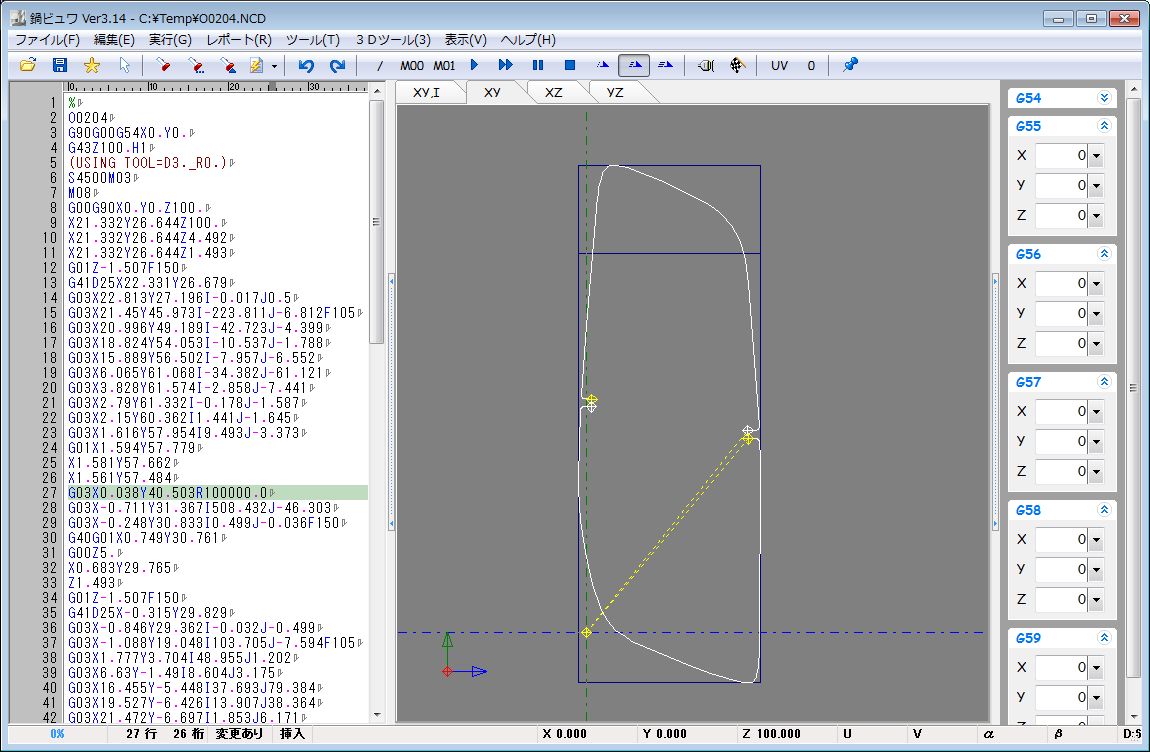The width and height of the screenshot is (1150, 752).
Task: Open the レポート(R) menu
Action: point(239,40)
